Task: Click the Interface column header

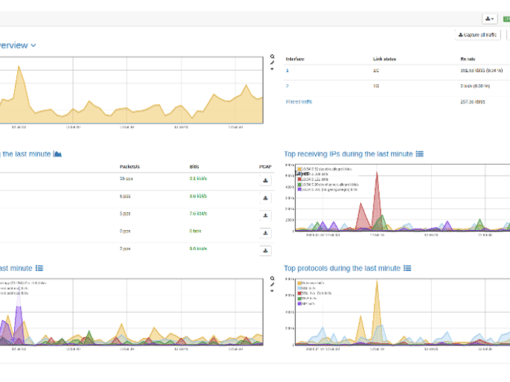Action: [x=295, y=59]
